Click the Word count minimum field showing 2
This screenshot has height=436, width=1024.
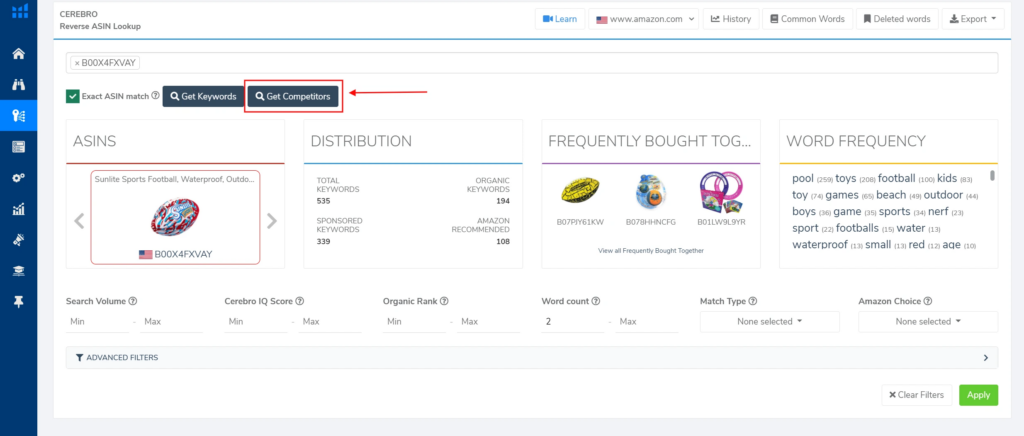pos(573,322)
